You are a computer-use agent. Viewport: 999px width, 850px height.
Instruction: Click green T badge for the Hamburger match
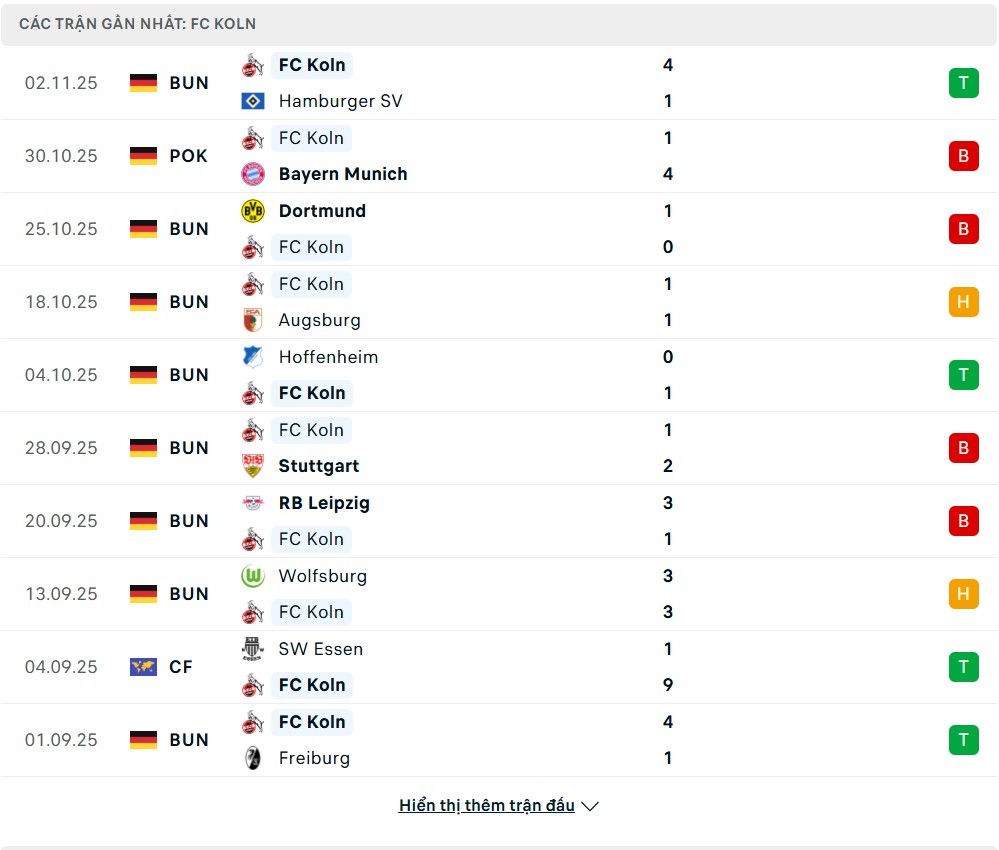coord(963,83)
